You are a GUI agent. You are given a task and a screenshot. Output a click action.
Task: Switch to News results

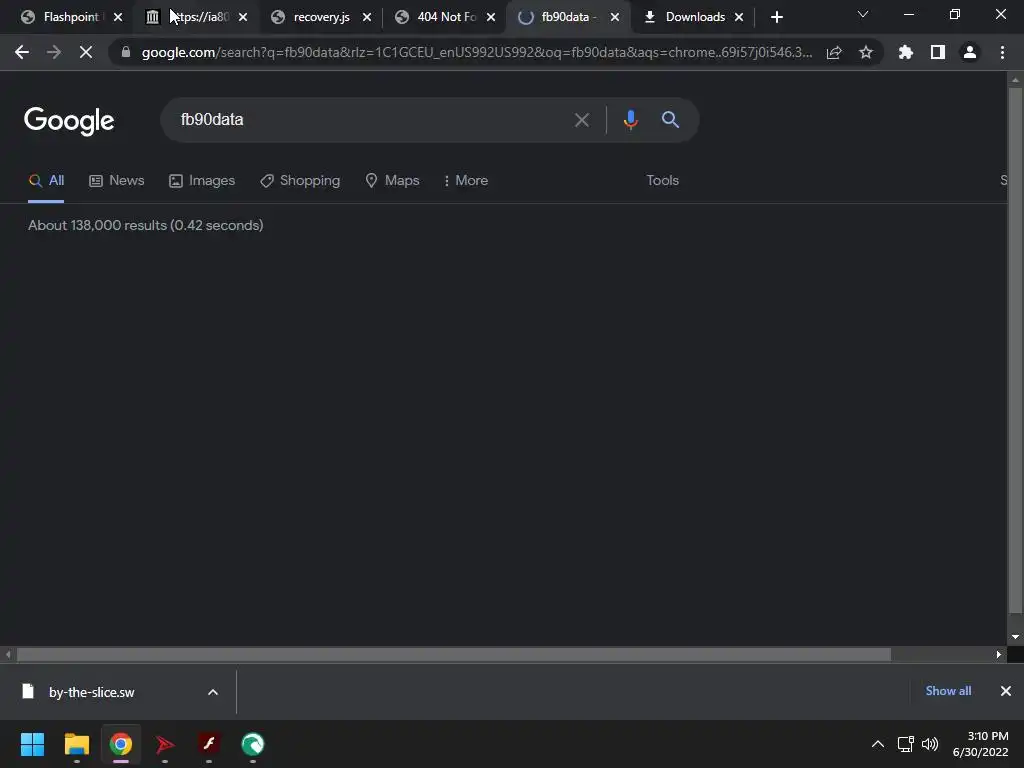coord(117,181)
